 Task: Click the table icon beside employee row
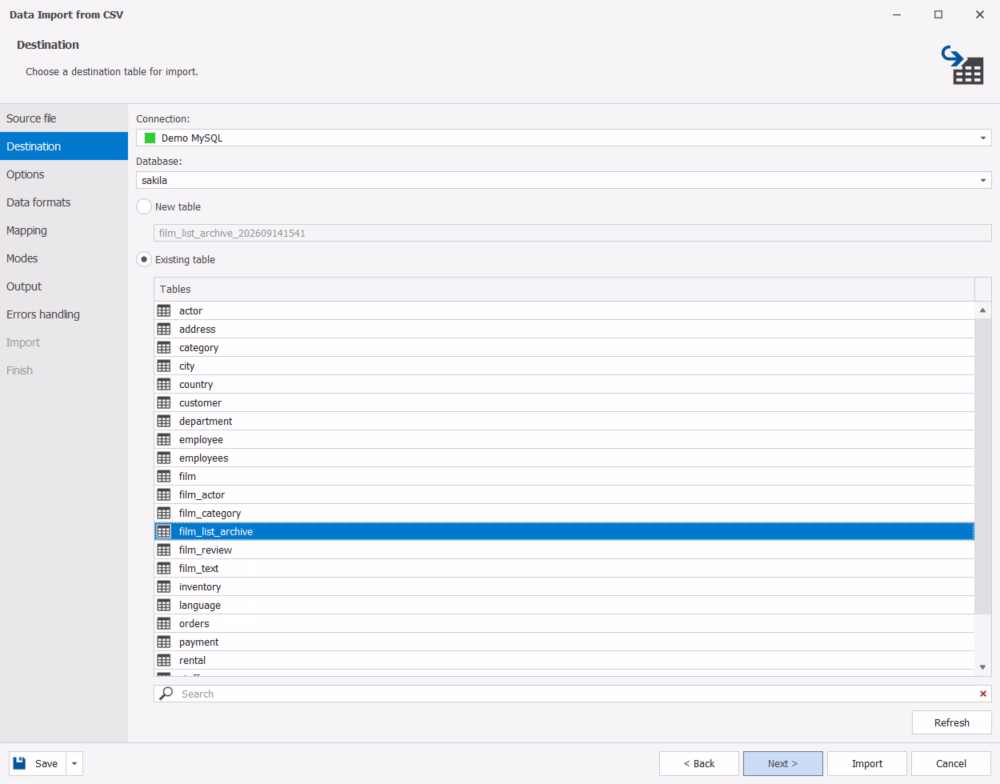(164, 440)
